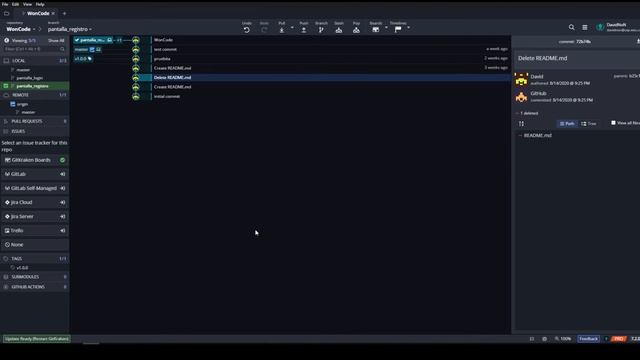640x360 pixels.
Task: Connect Jira Cloud with login icon
Action: click(62, 202)
